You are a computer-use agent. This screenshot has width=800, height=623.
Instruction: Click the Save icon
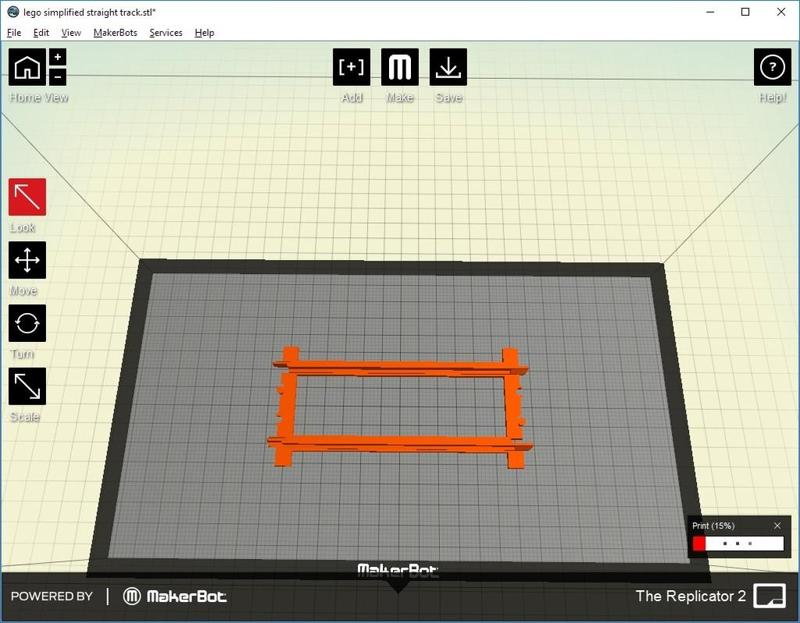[448, 67]
